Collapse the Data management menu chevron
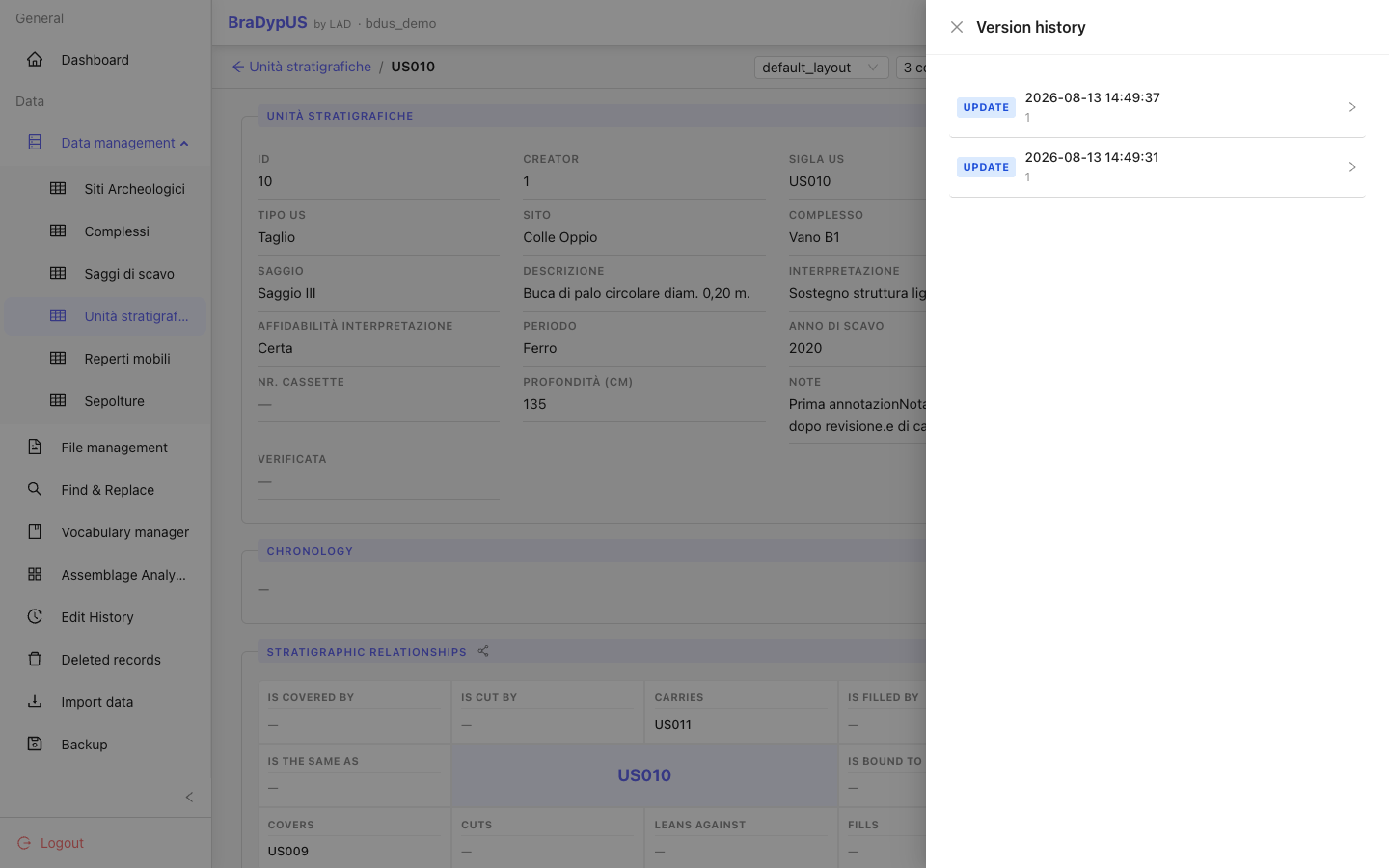Viewport: 1389px width, 868px height. [x=184, y=144]
